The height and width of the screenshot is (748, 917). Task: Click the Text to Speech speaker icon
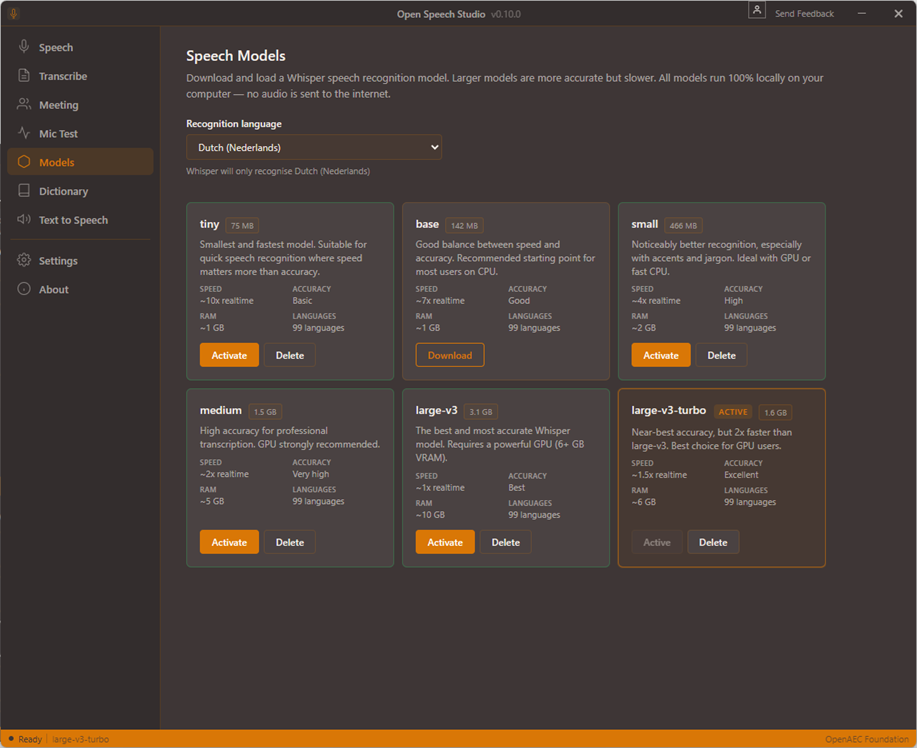[x=23, y=219]
